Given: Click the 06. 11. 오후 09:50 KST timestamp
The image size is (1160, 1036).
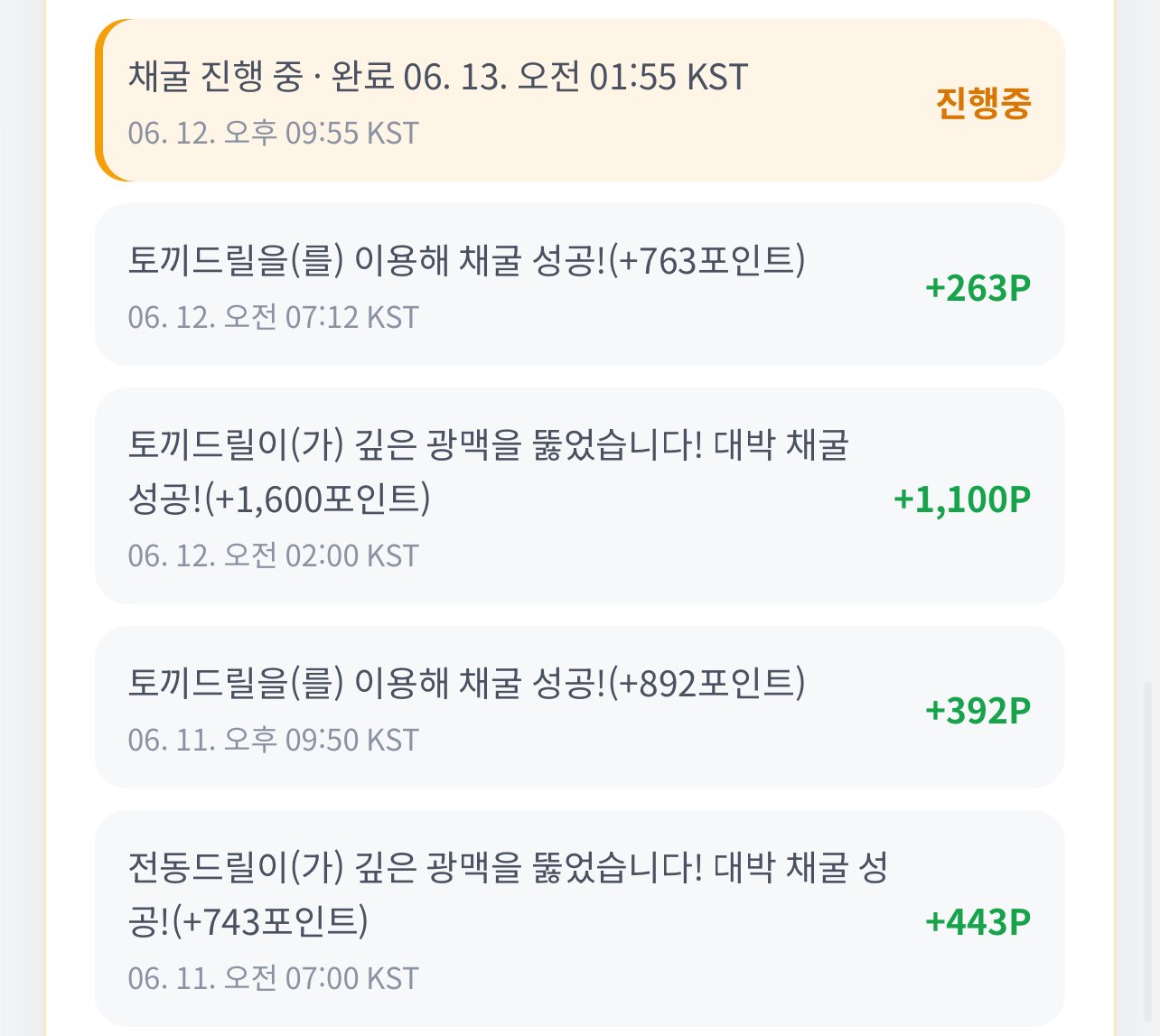Looking at the screenshot, I should click(274, 741).
